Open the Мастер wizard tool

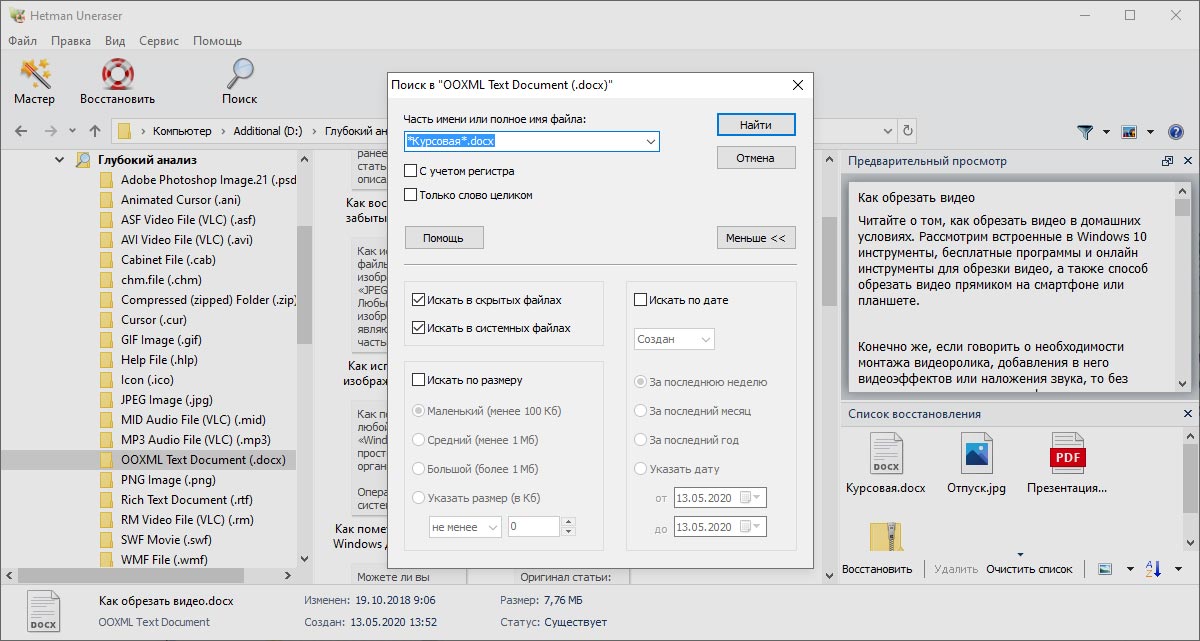[35, 81]
